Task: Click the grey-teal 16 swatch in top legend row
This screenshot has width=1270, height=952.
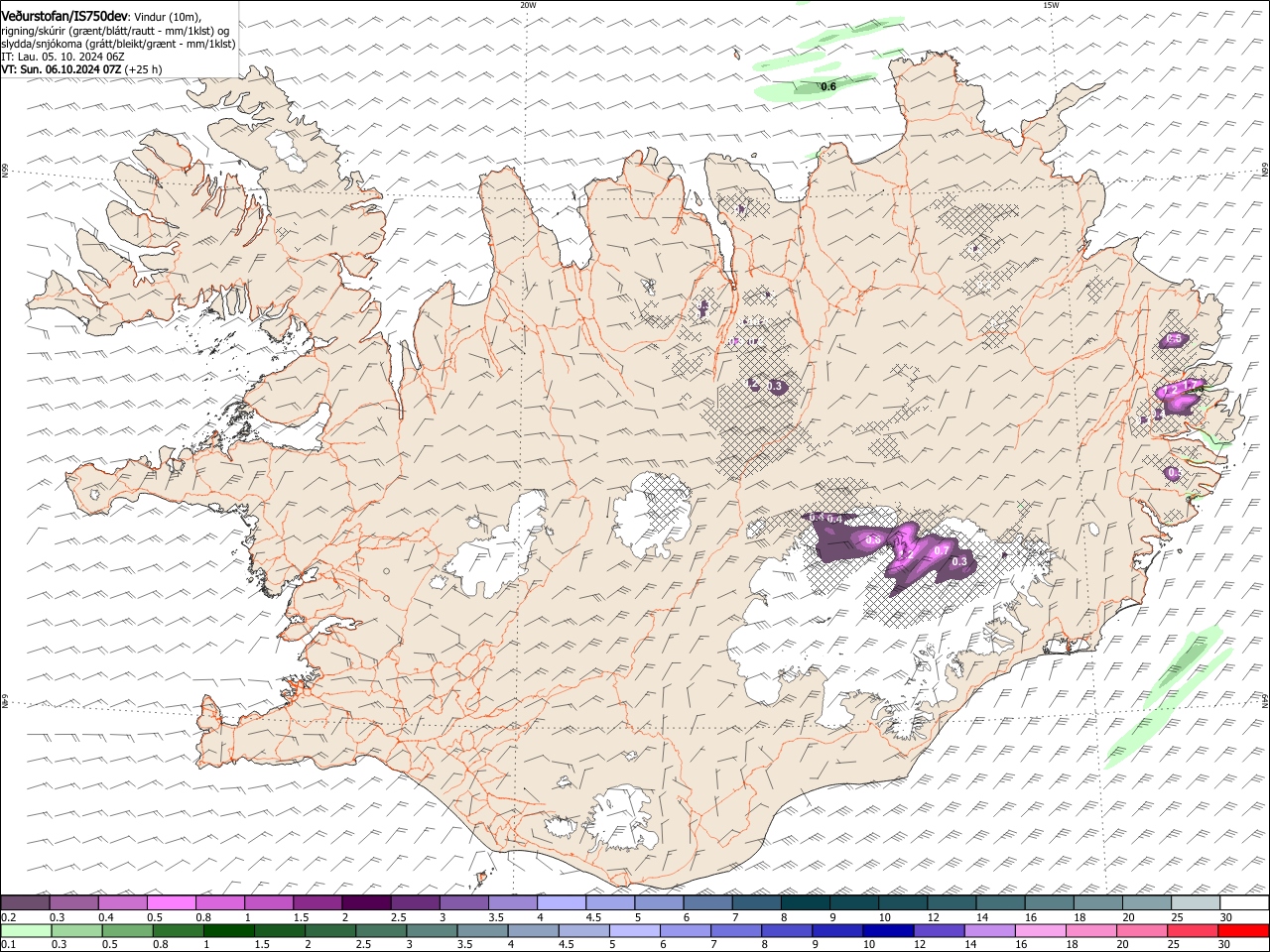Action: (x=1050, y=903)
